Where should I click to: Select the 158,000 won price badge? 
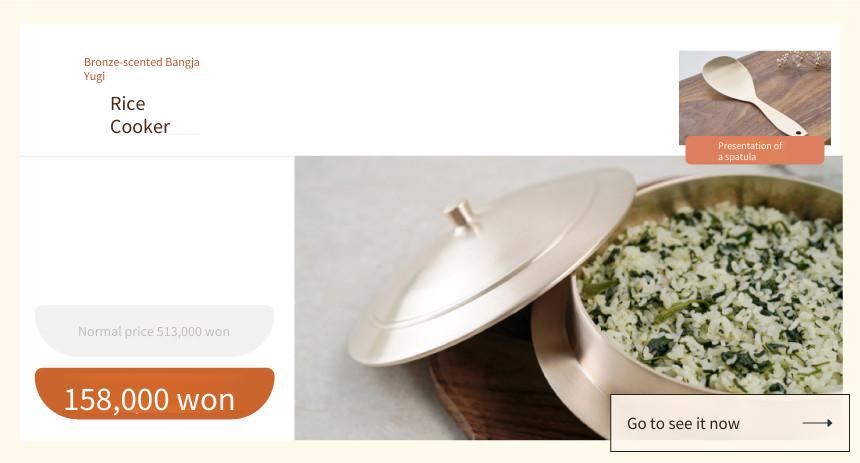coord(155,394)
